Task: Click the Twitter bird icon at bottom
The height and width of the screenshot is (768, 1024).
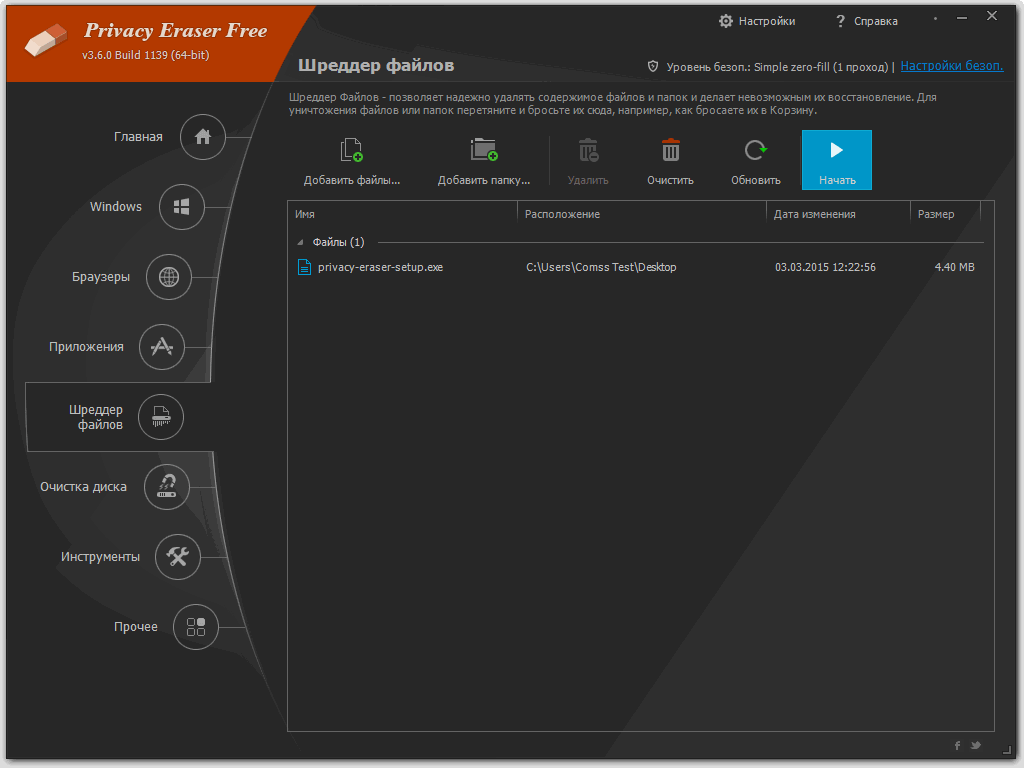Action: [x=976, y=745]
